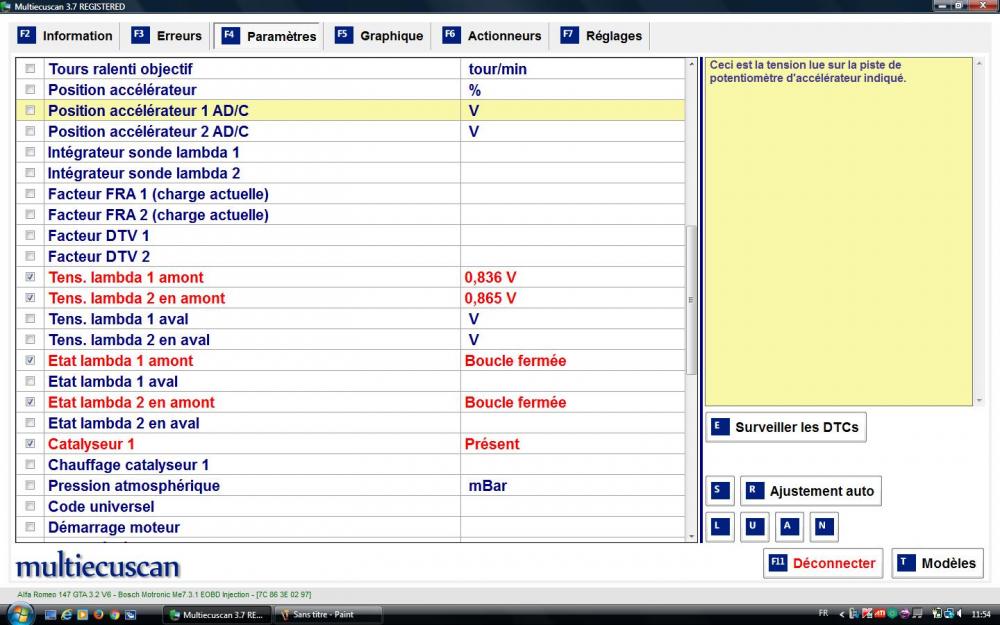Enable the Position accélérateur 1 AD/C checkbox
Image resolution: width=1000 pixels, height=625 pixels.
click(x=30, y=110)
